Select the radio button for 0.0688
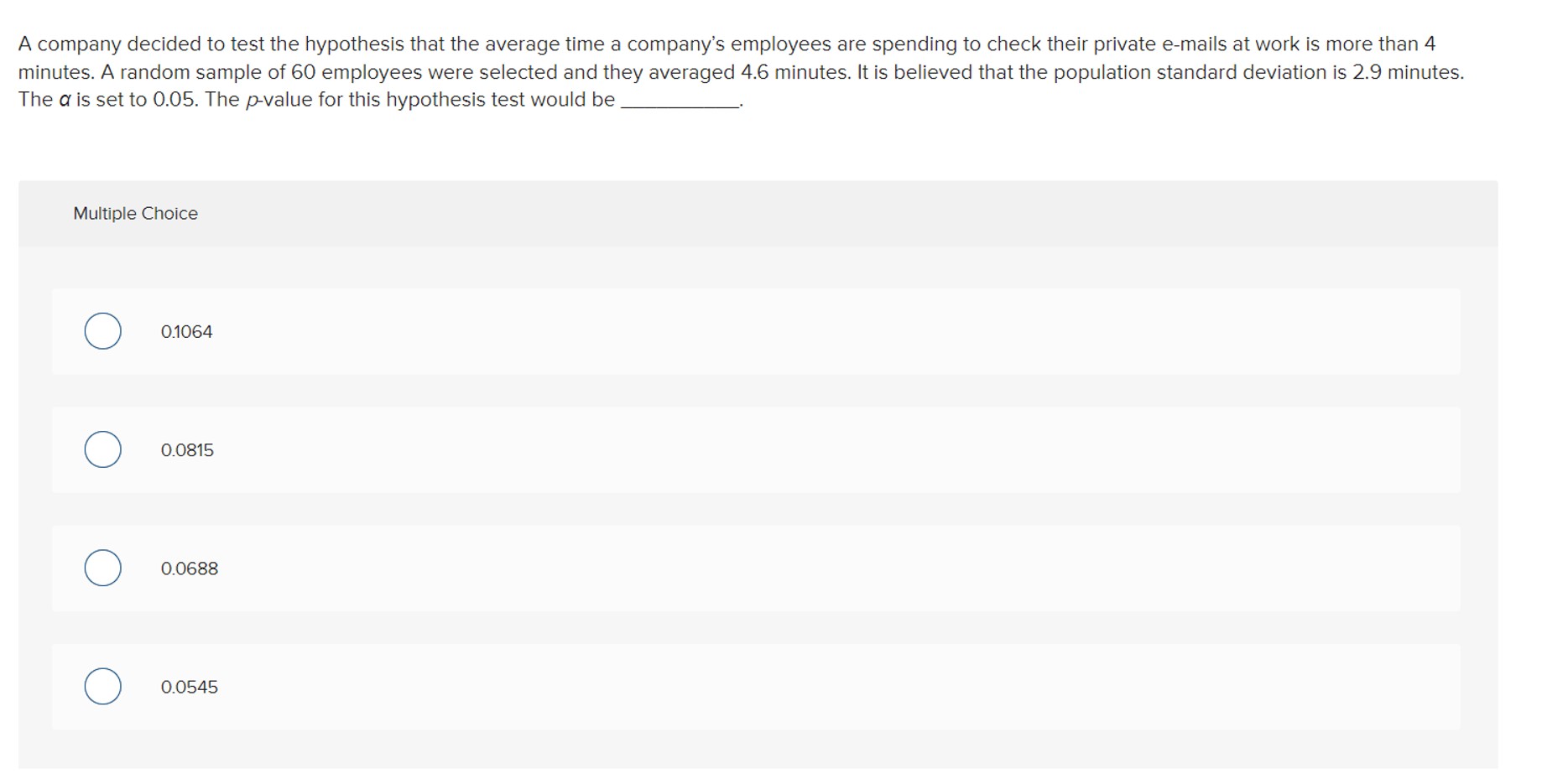The height and width of the screenshot is (784, 1542). pos(102,569)
